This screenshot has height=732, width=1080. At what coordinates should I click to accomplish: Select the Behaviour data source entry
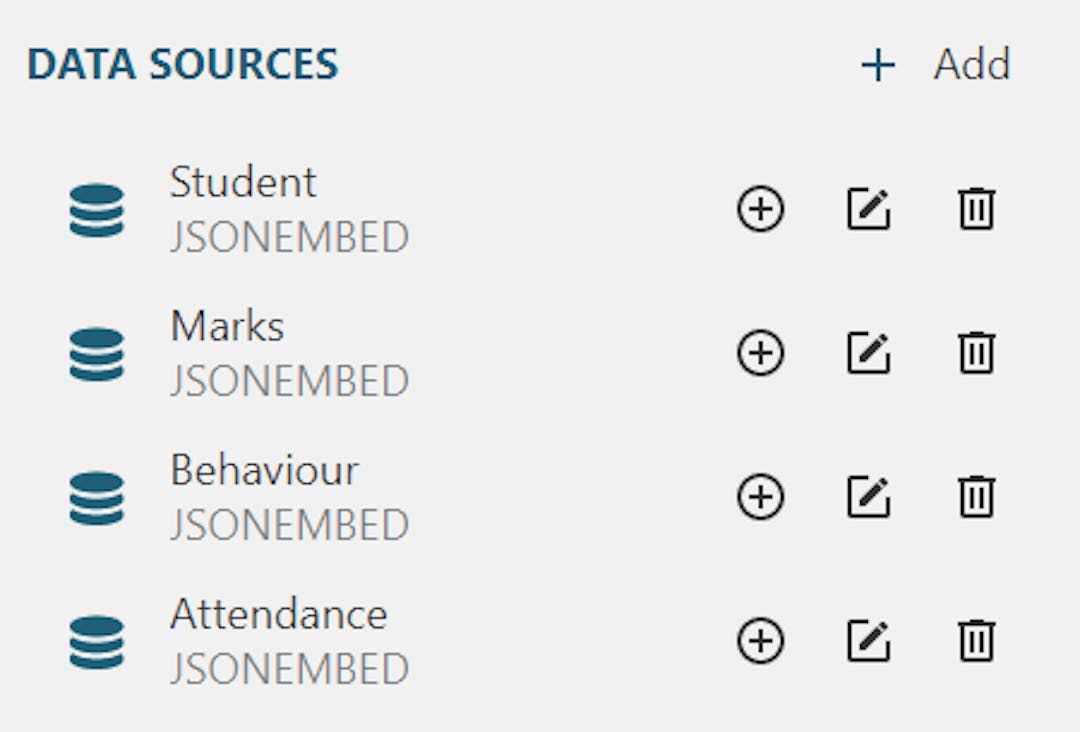point(289,496)
